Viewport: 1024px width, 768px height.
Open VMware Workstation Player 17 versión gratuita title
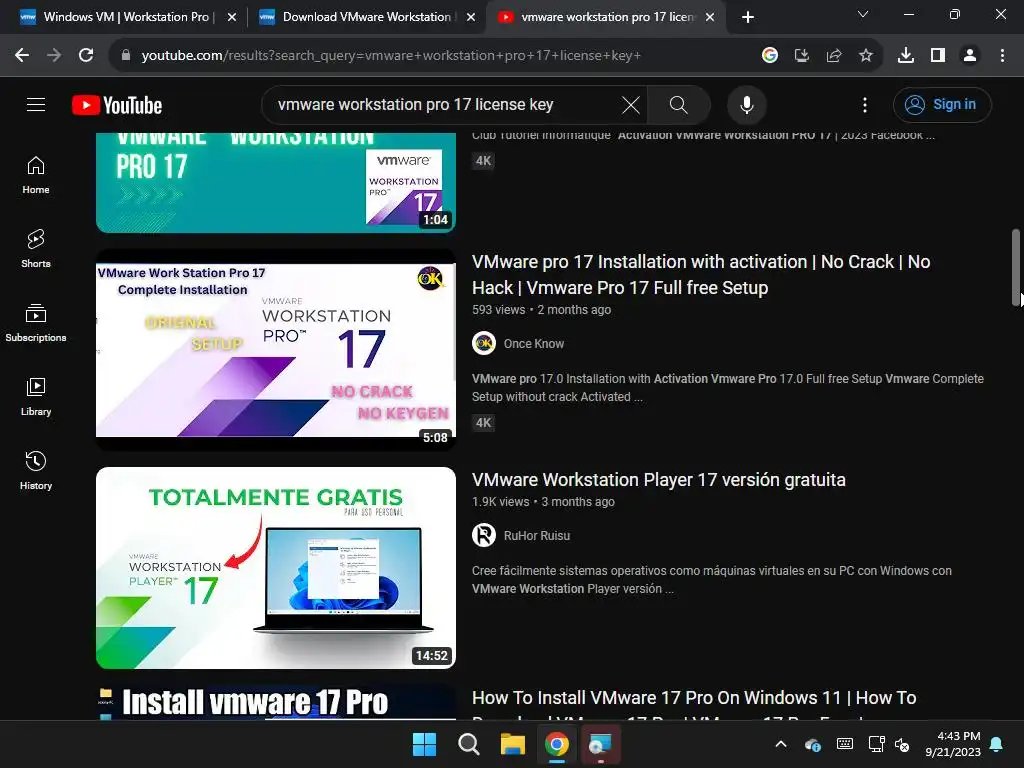[658, 480]
